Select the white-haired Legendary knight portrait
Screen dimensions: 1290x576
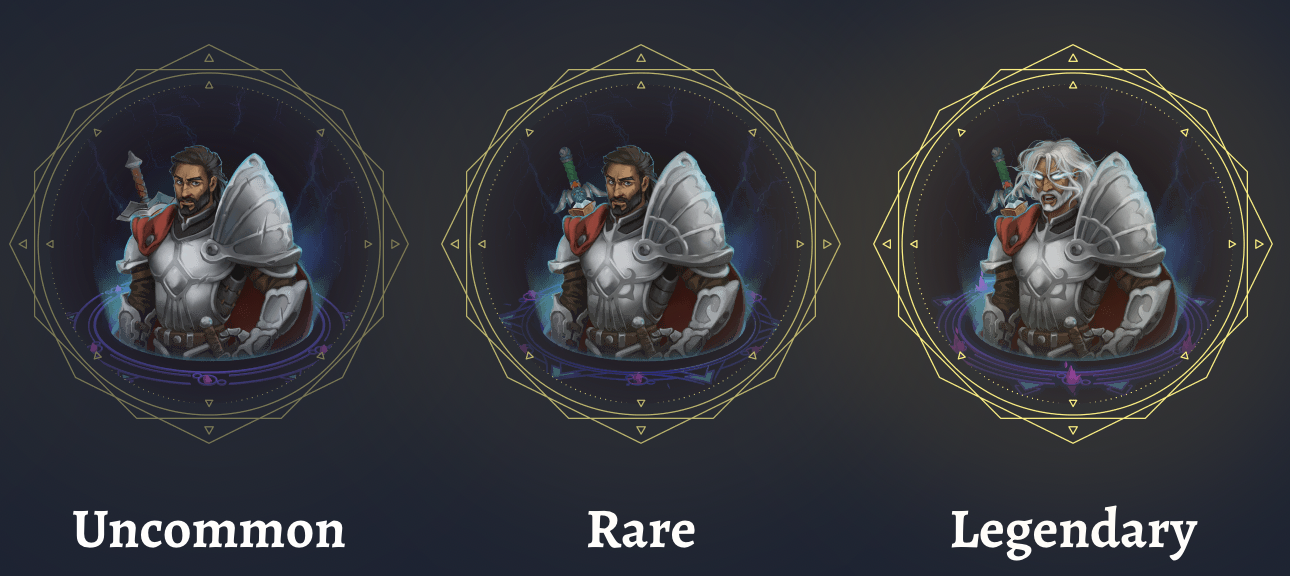coord(1073,245)
